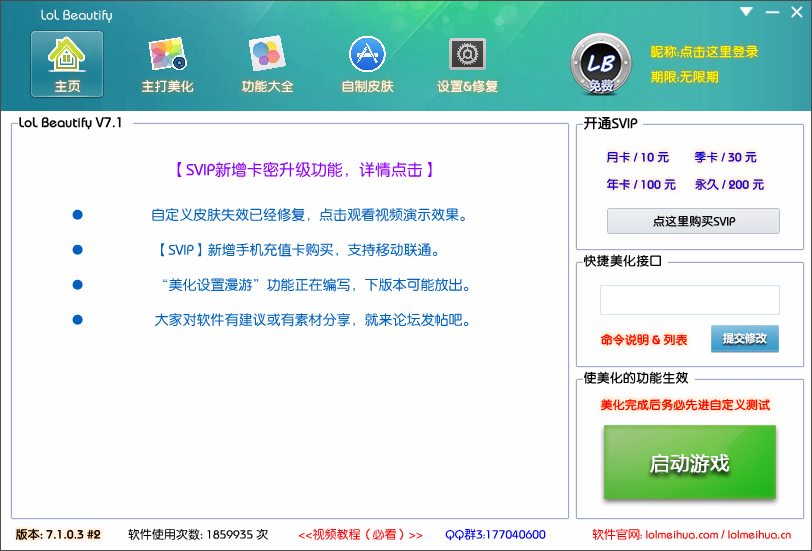Image resolution: width=812 pixels, height=551 pixels.
Task: Open the 视频教程（必看） link
Action: [x=360, y=534]
